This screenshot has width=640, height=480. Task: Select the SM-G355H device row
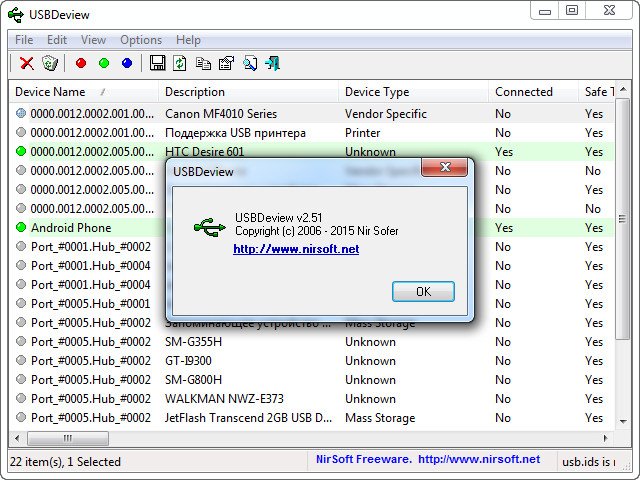pos(311,342)
